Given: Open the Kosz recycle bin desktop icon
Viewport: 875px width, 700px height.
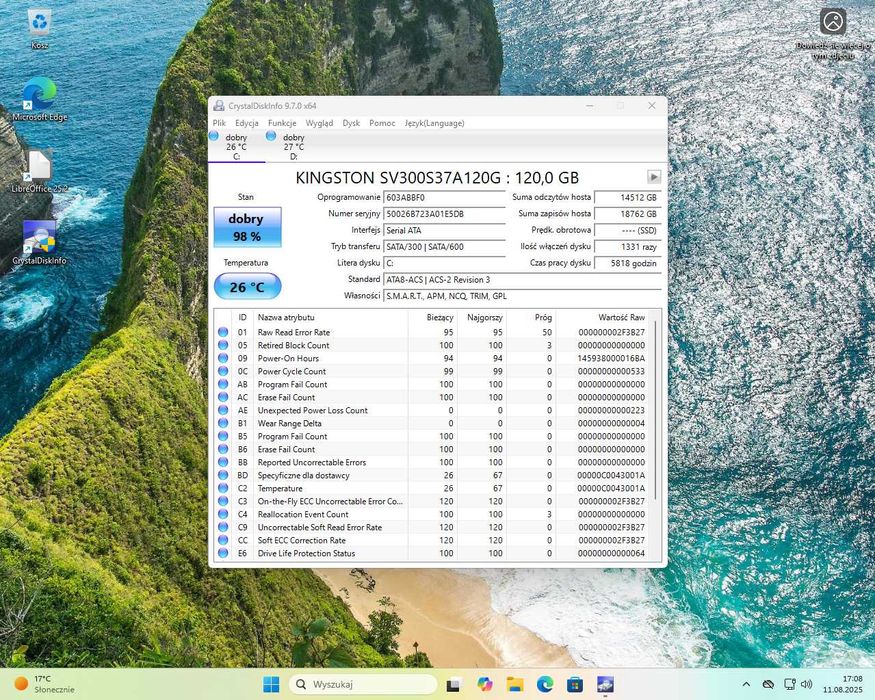Looking at the screenshot, I should [x=40, y=29].
